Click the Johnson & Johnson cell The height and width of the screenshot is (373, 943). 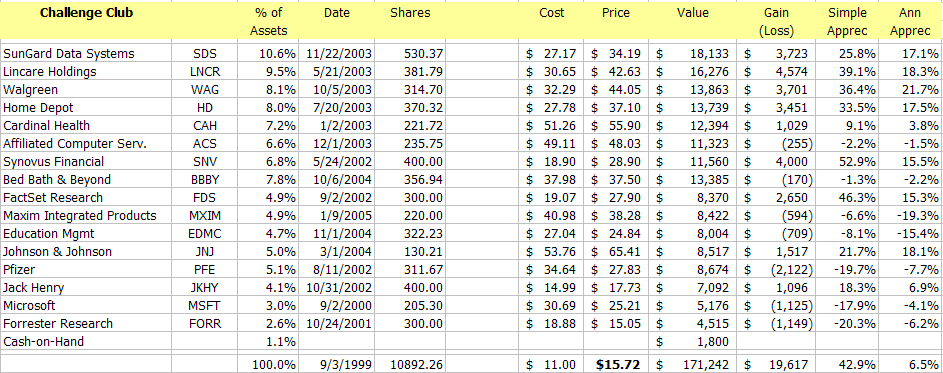[86, 251]
